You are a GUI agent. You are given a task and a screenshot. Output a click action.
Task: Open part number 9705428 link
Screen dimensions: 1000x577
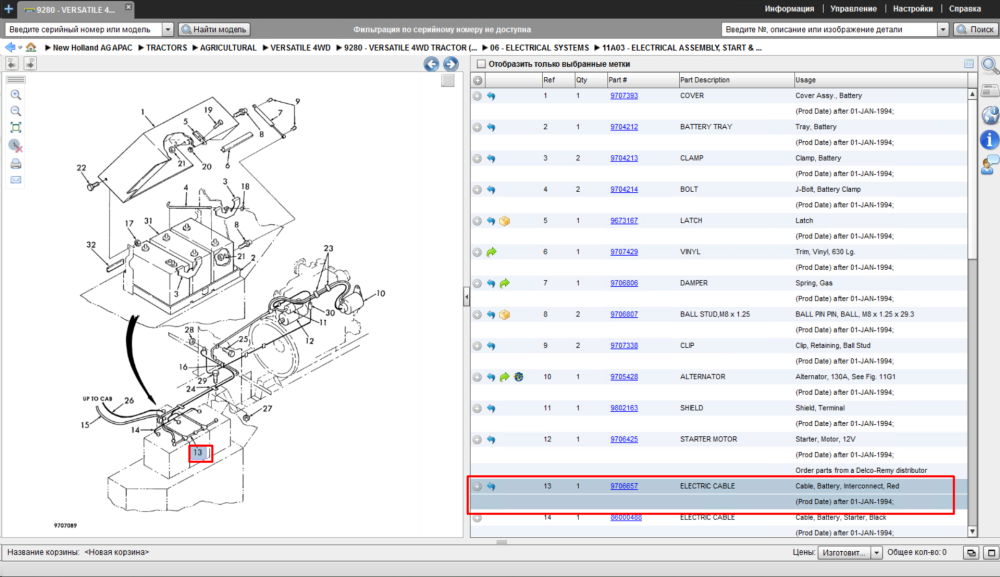click(x=624, y=377)
